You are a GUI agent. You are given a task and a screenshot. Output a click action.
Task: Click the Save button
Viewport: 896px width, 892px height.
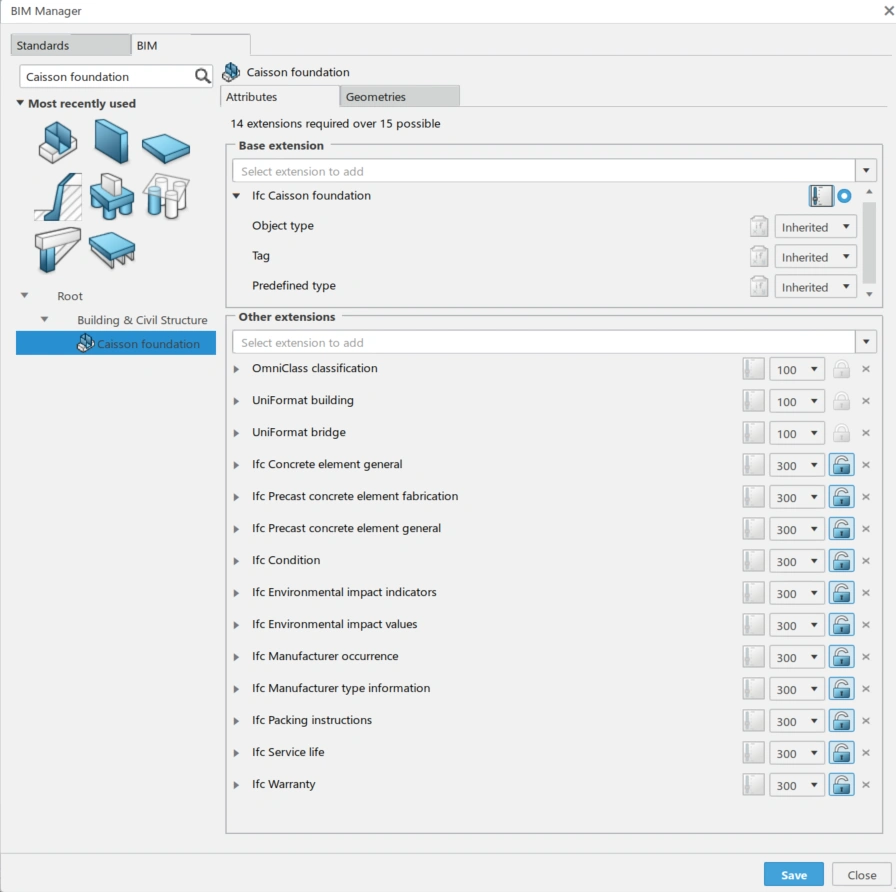tap(793, 875)
